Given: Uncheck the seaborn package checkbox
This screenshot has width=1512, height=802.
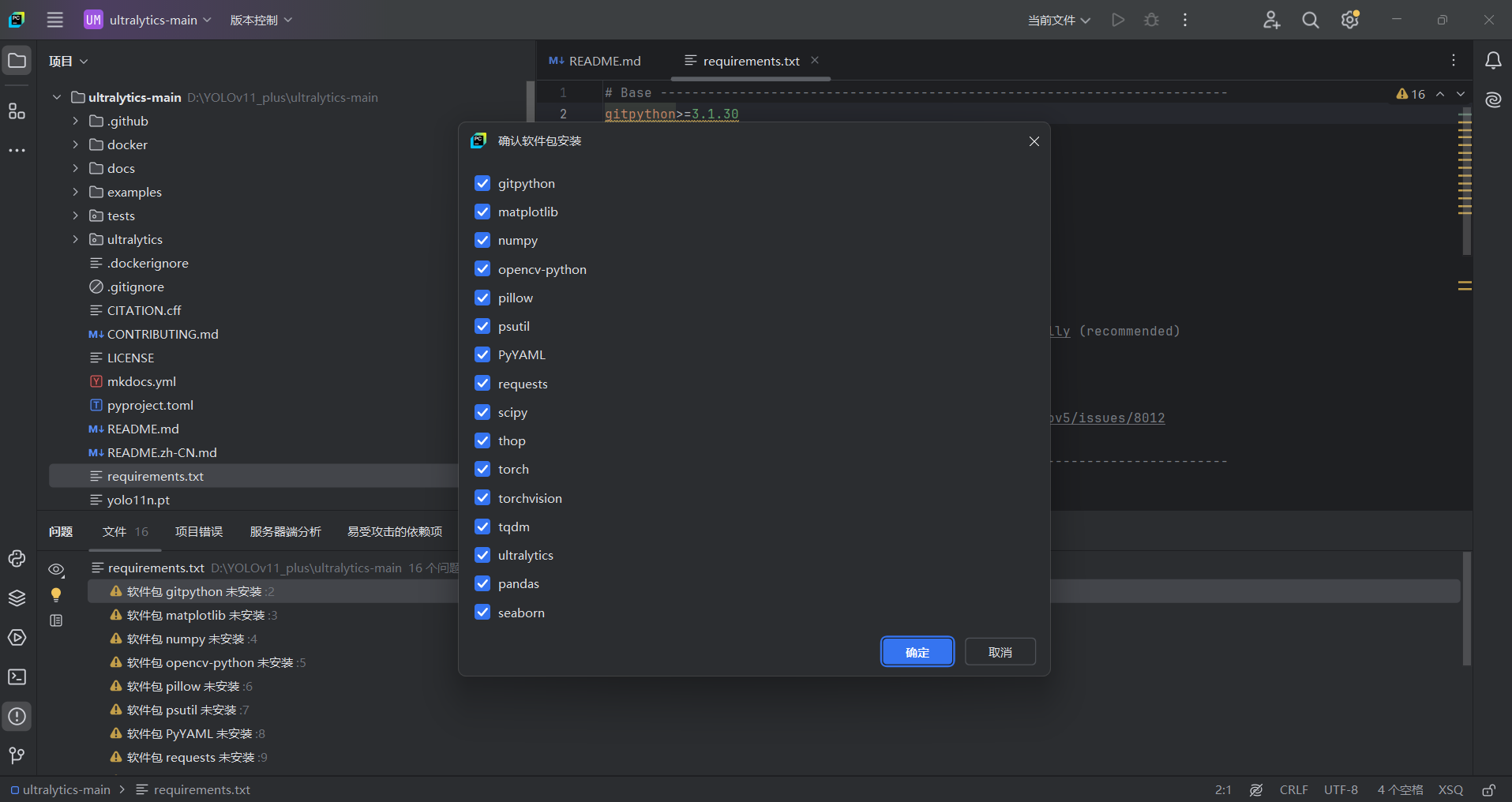Looking at the screenshot, I should [482, 613].
